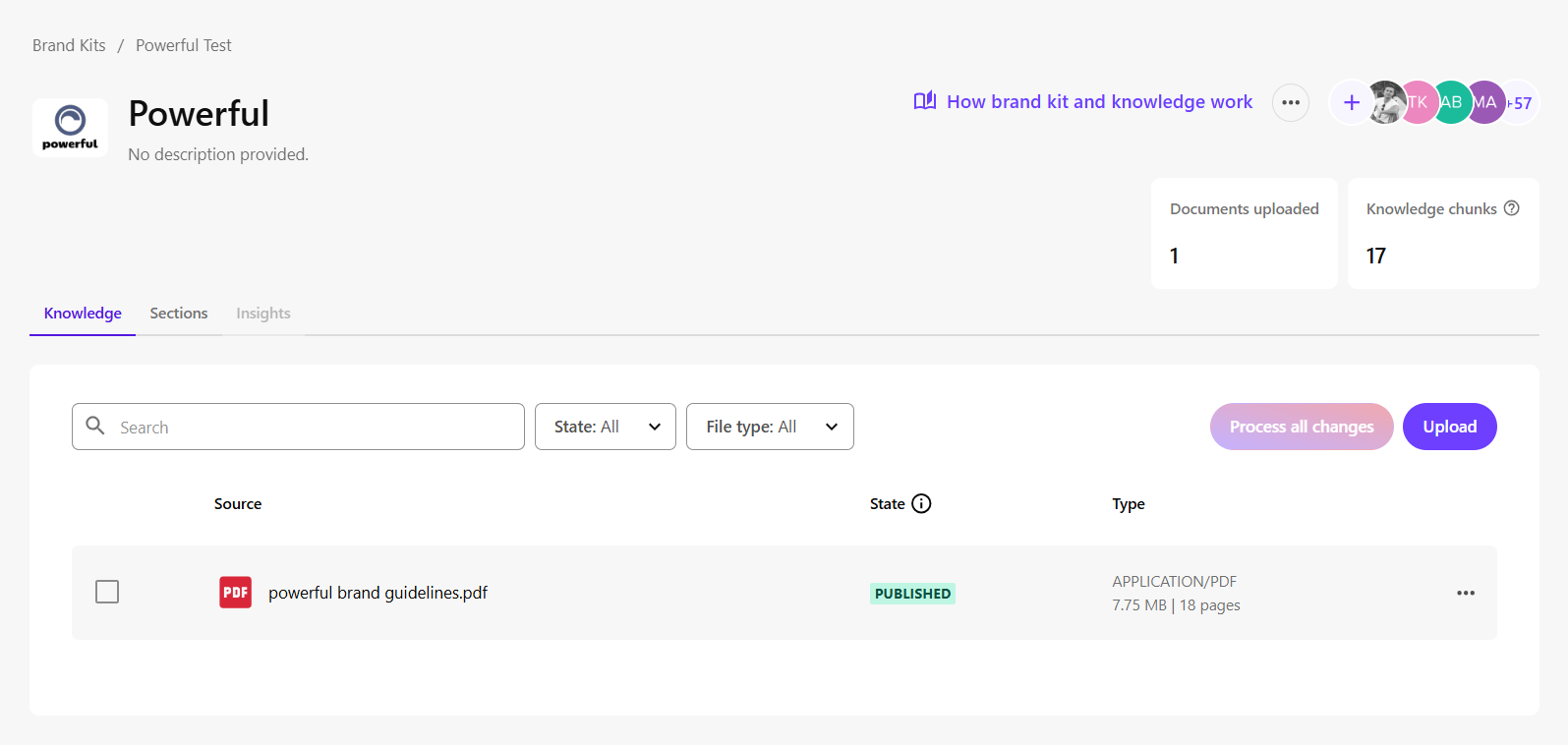Screen dimensions: 1568x745
Task: Select the powerful brand guidelines.pdf checkbox
Action: tap(107, 592)
